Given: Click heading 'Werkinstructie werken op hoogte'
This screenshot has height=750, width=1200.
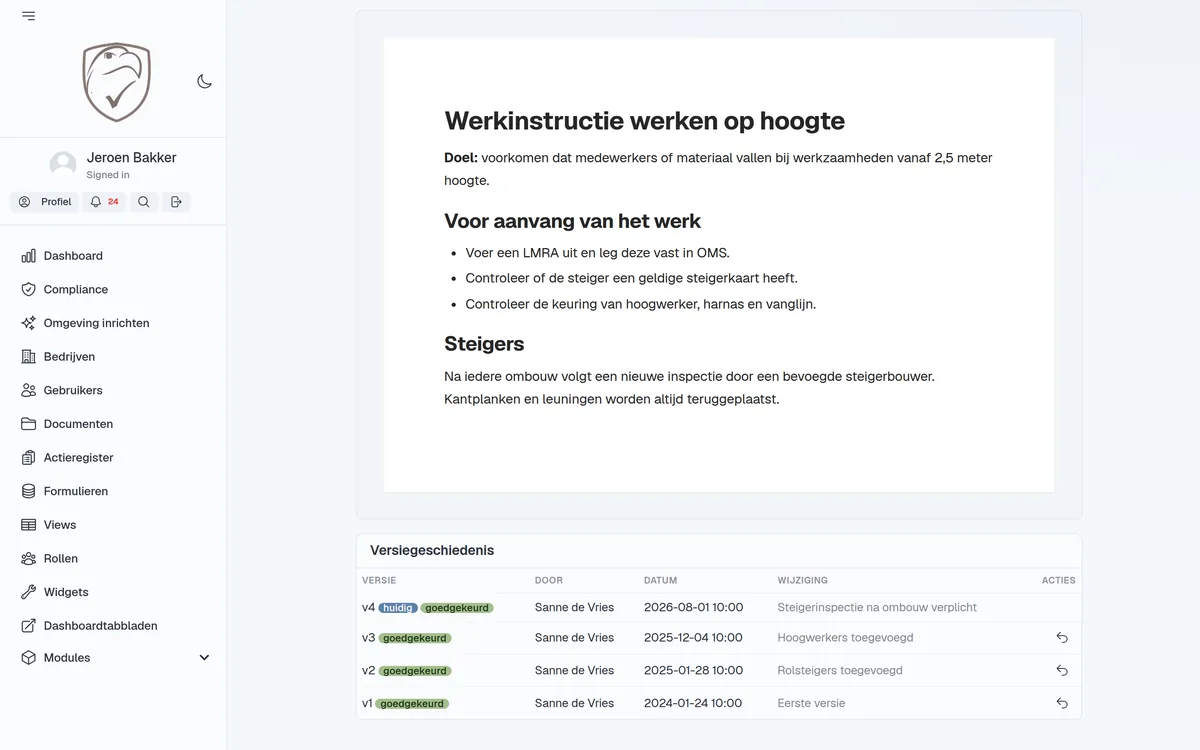Looking at the screenshot, I should coord(645,121).
